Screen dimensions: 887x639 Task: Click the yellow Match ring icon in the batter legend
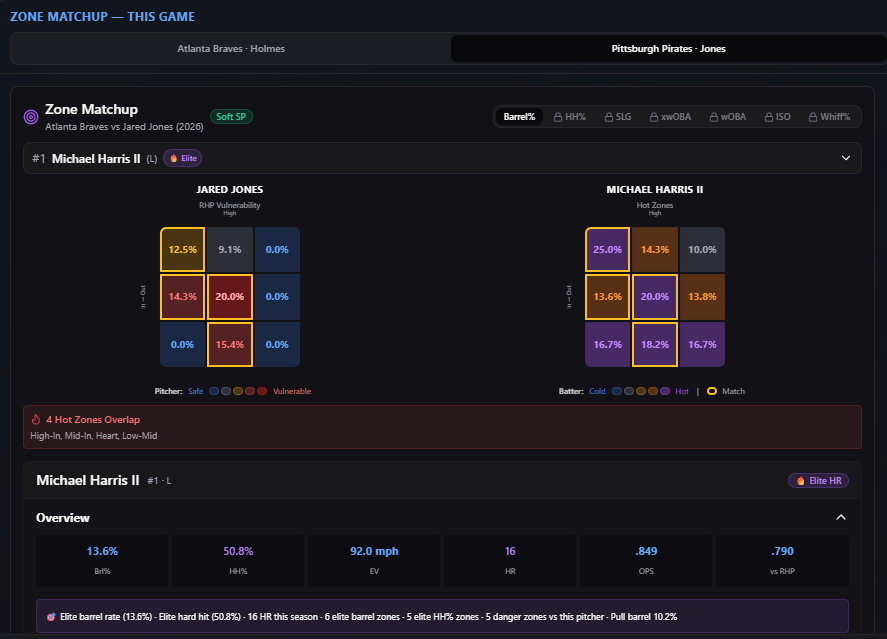712,391
